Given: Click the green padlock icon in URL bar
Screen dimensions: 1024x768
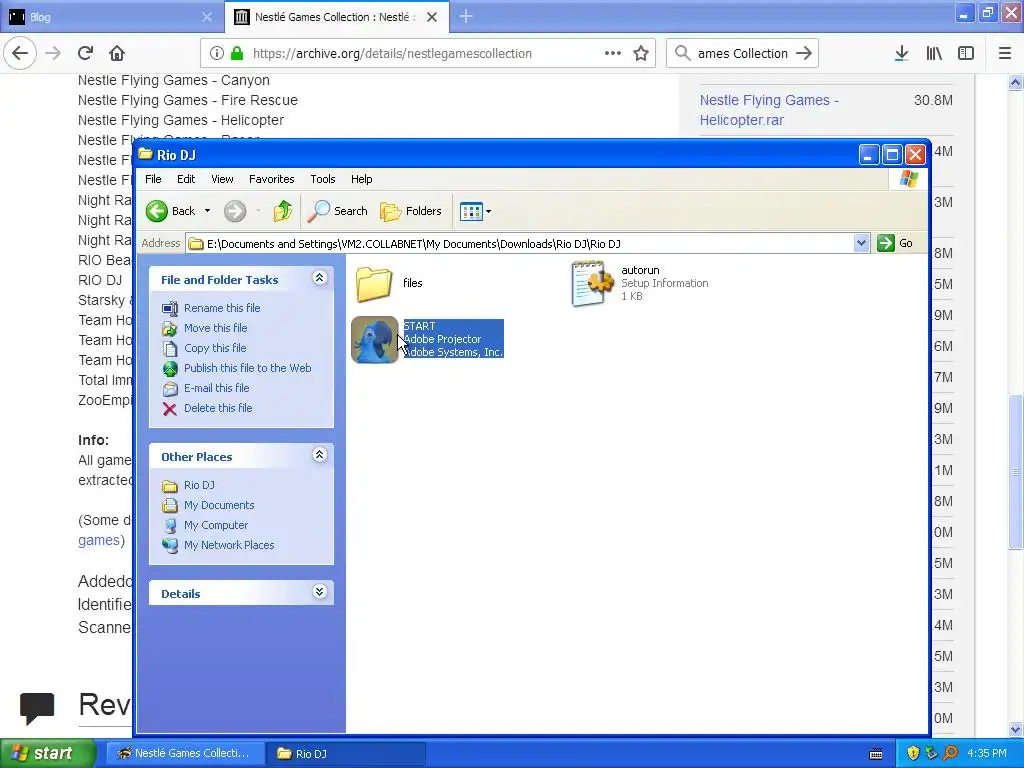Looking at the screenshot, I should pyautogui.click(x=237, y=53).
